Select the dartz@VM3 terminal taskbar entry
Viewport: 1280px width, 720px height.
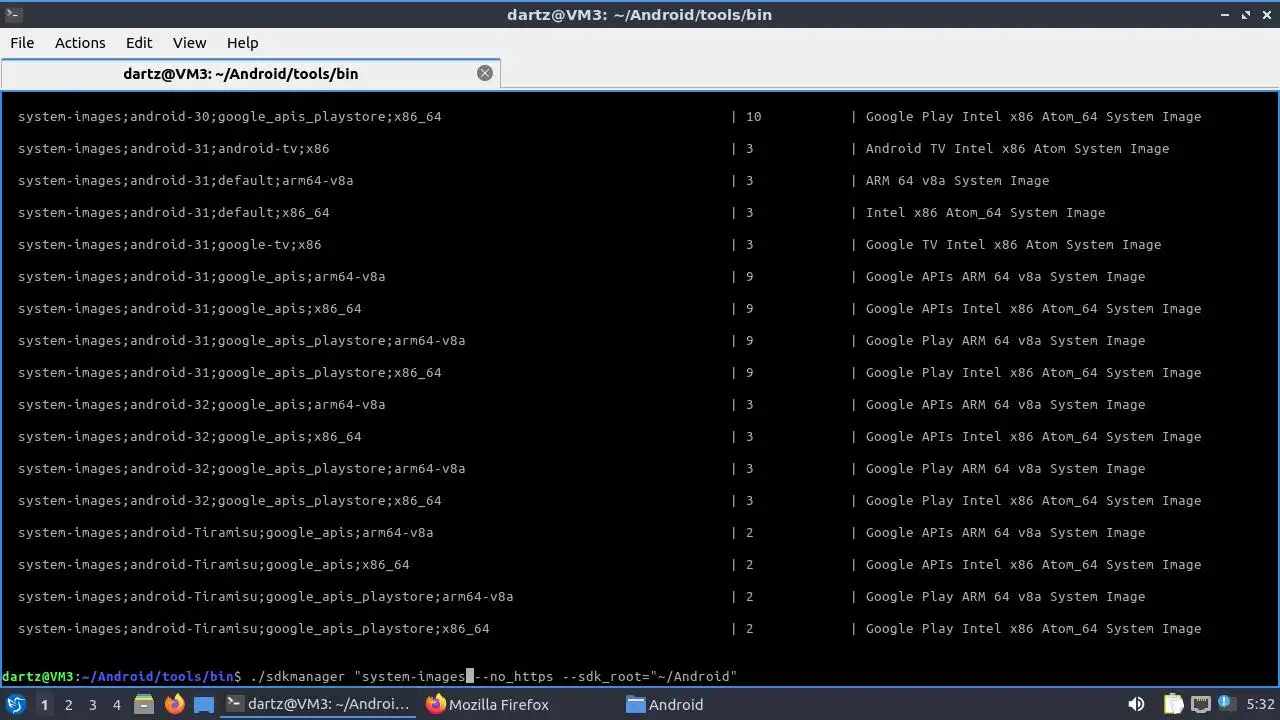316,704
